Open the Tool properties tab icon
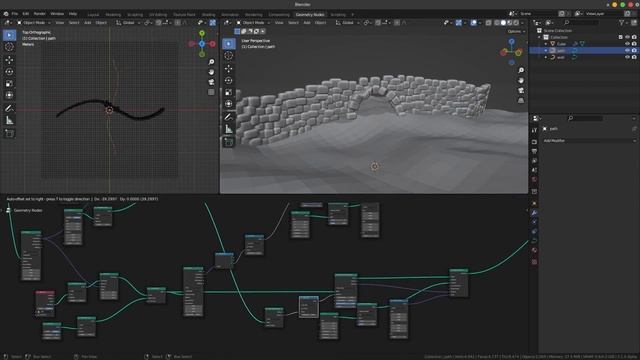The height and width of the screenshot is (360, 640). click(x=534, y=130)
